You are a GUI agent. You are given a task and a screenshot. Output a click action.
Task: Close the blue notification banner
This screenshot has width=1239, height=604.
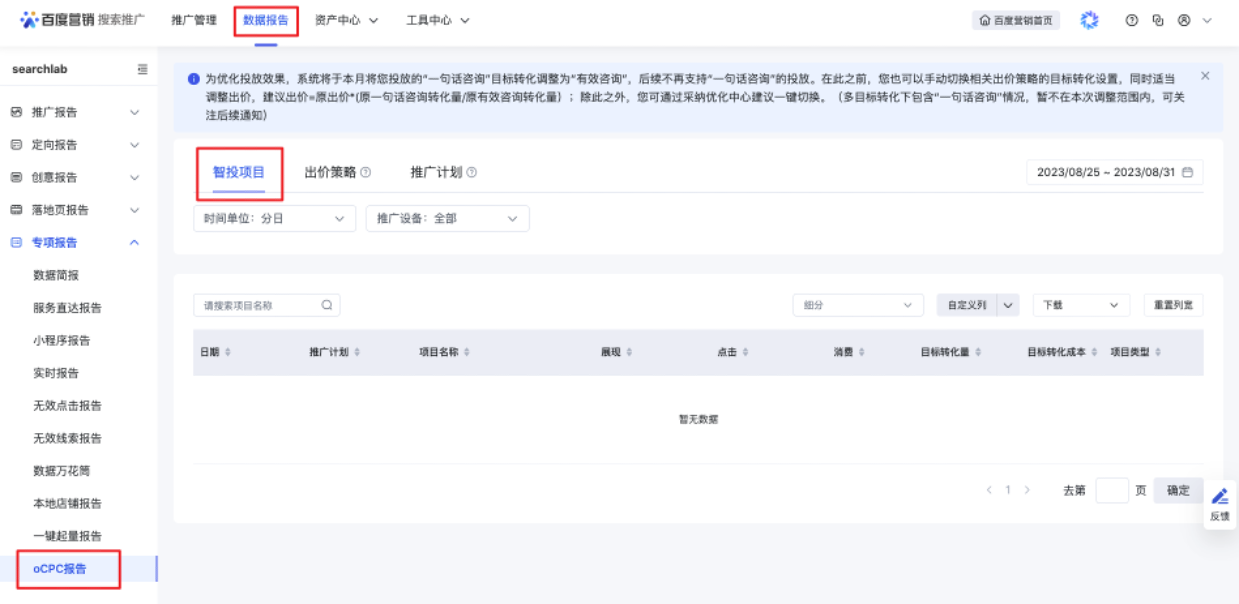[x=1205, y=76]
